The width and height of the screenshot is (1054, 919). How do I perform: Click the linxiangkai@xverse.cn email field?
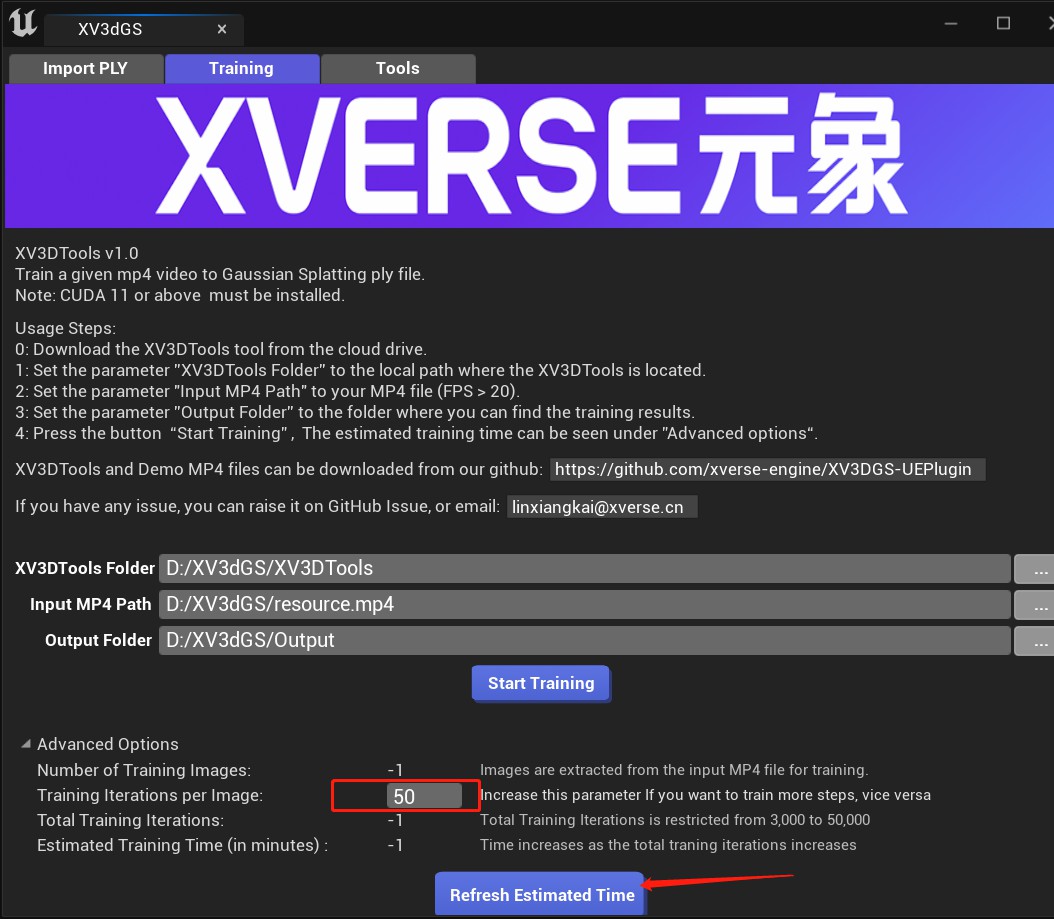[x=602, y=507]
